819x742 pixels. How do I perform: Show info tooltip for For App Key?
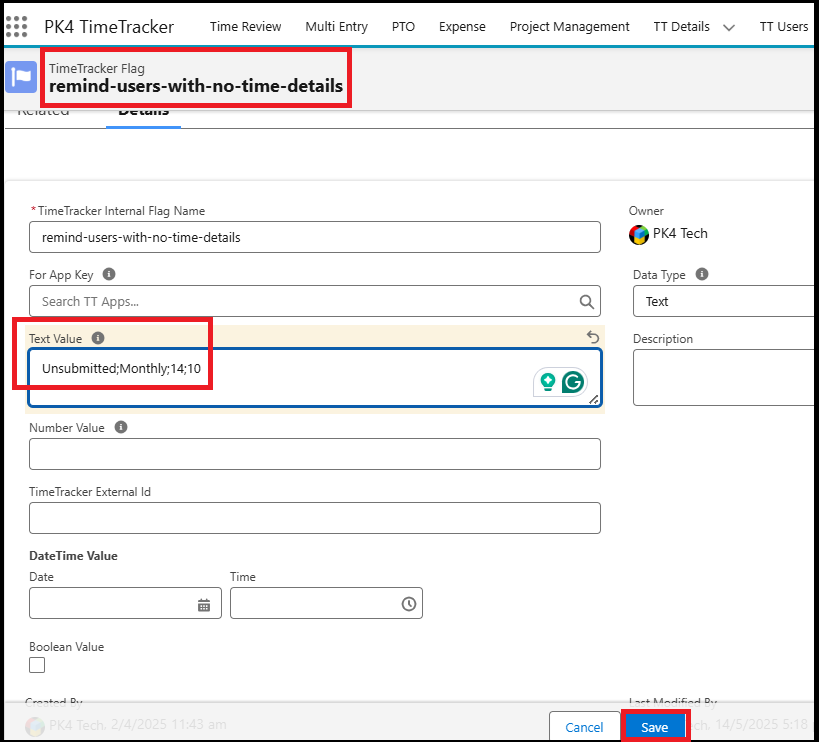pos(109,274)
